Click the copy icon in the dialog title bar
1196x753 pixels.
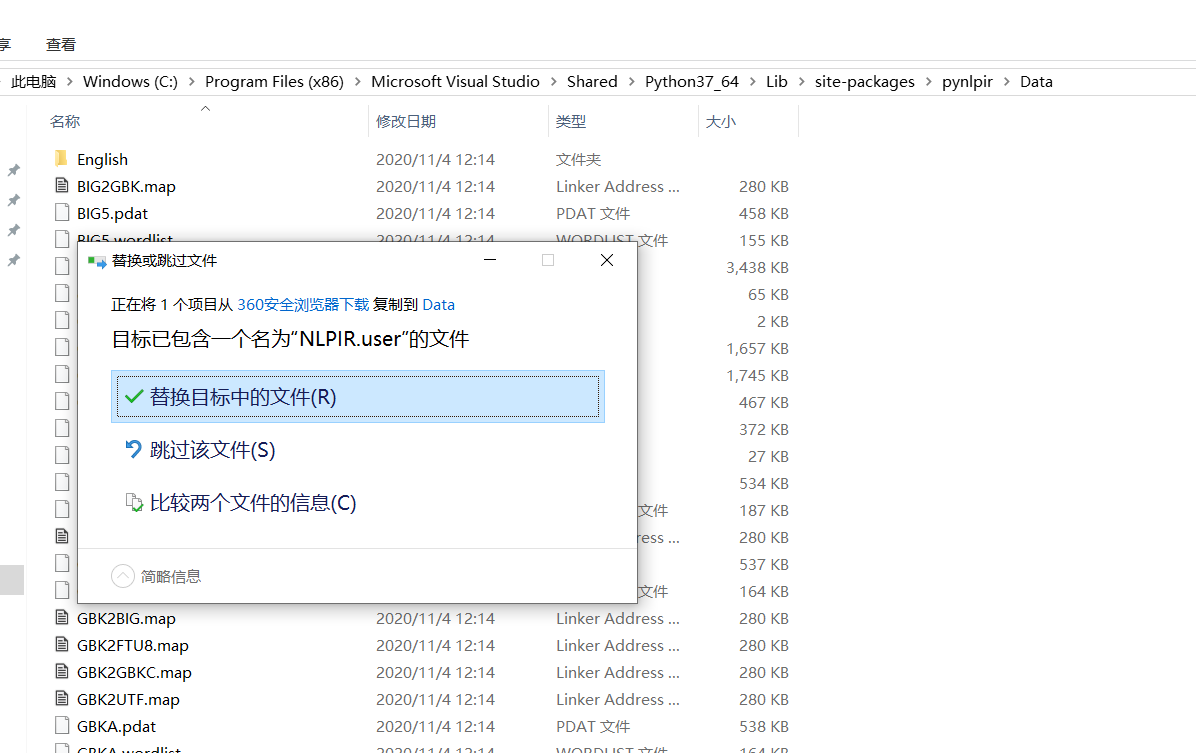(x=97, y=260)
